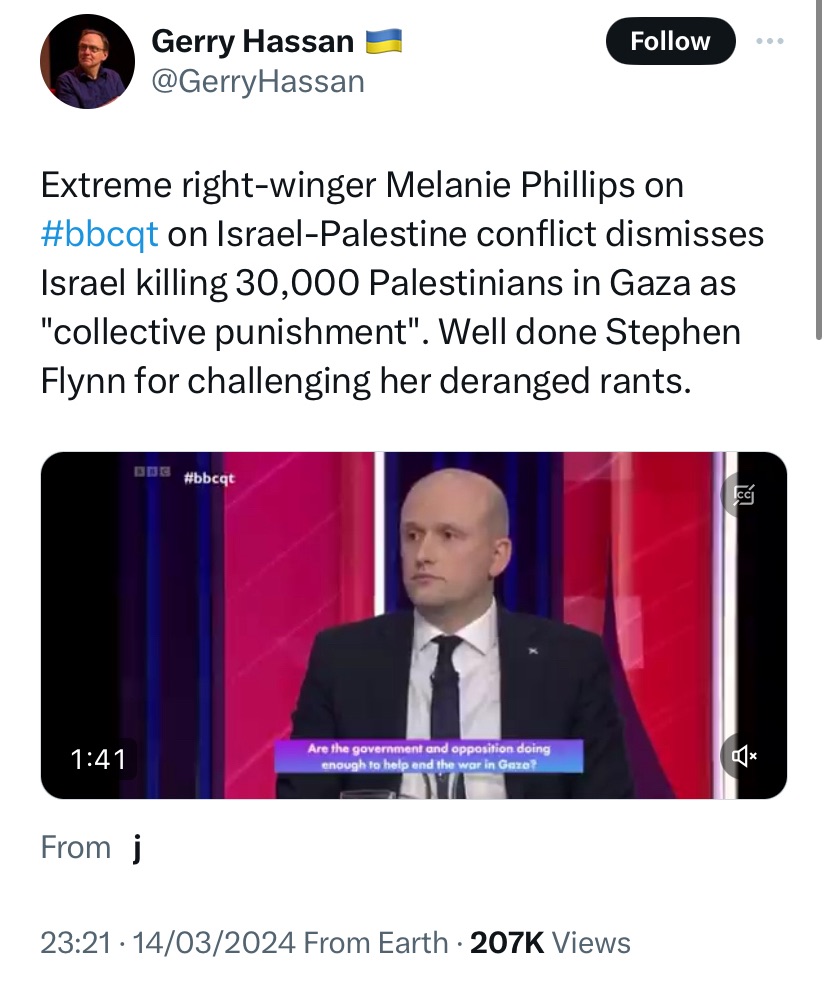
Task: Click the Ukraine flag emoji beside name
Action: [383, 41]
